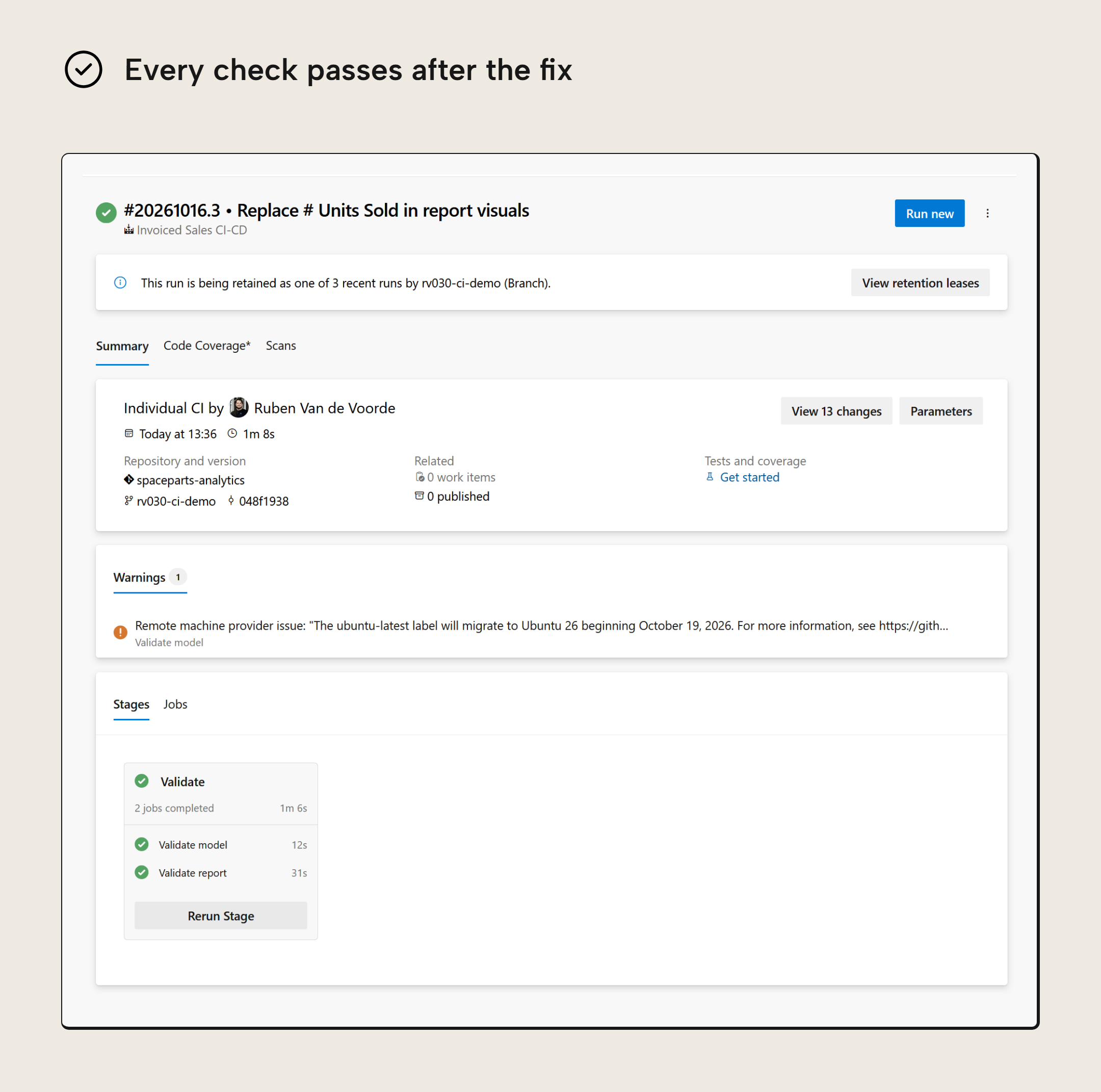
Task: Open the Invoiced Sales CI-CD pipeline link
Action: click(x=192, y=230)
